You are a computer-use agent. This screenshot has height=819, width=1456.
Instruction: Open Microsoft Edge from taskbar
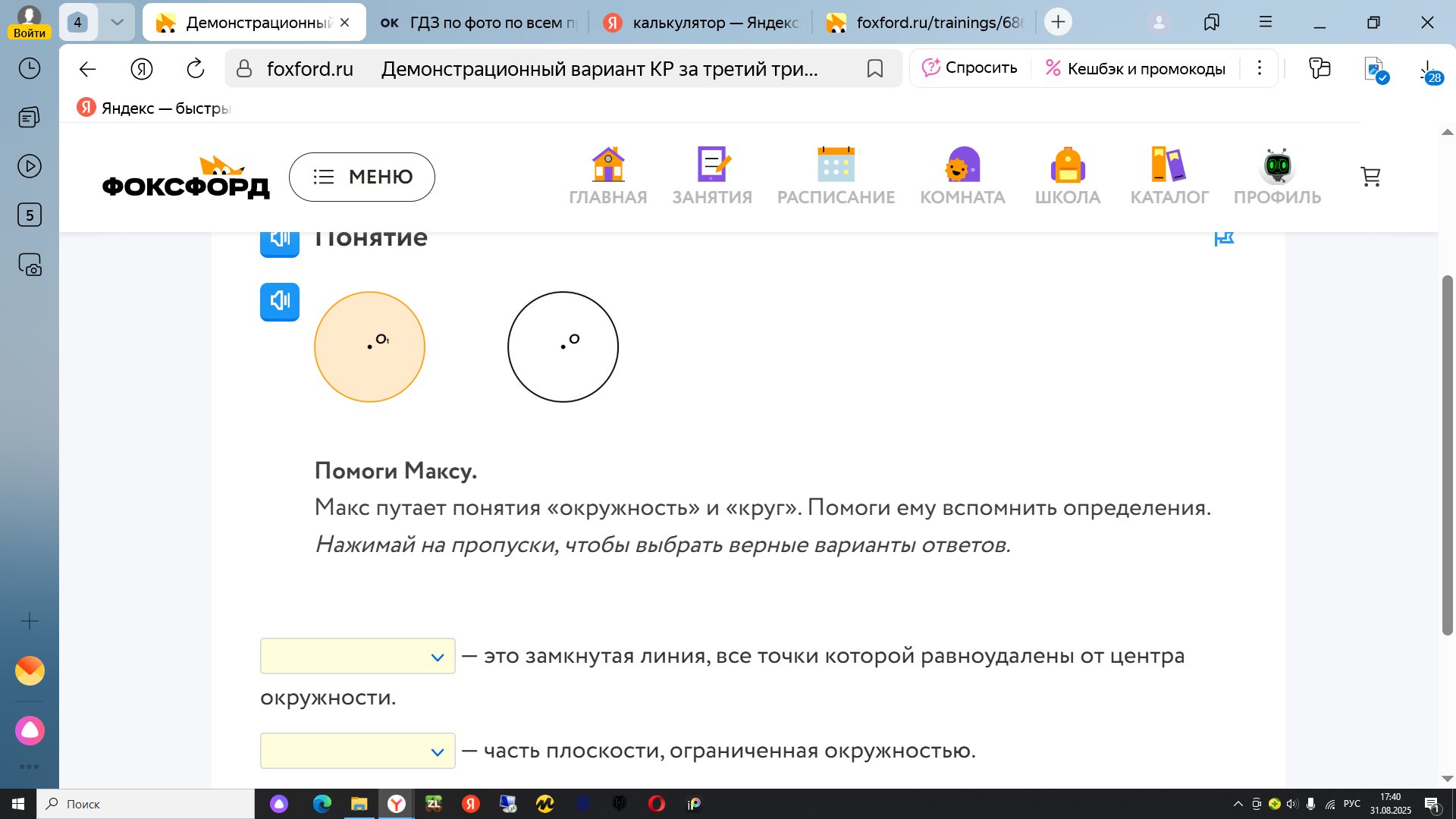322,804
